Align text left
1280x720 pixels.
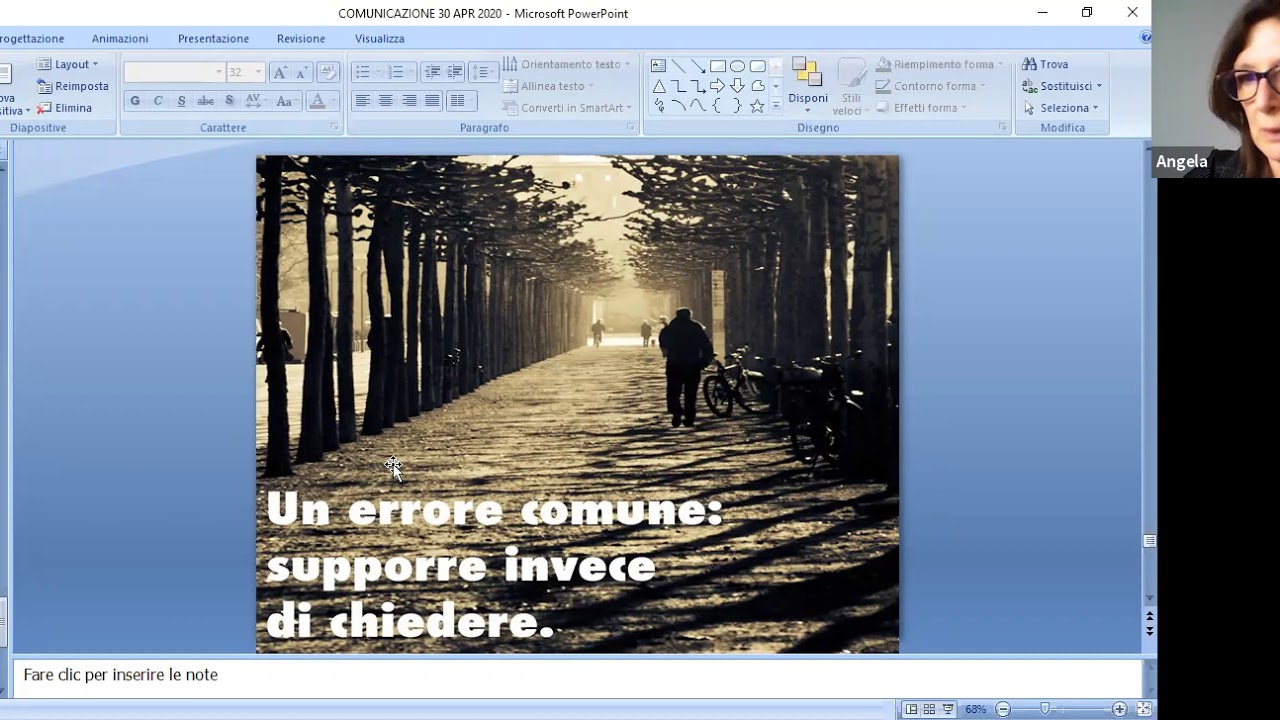pos(362,101)
